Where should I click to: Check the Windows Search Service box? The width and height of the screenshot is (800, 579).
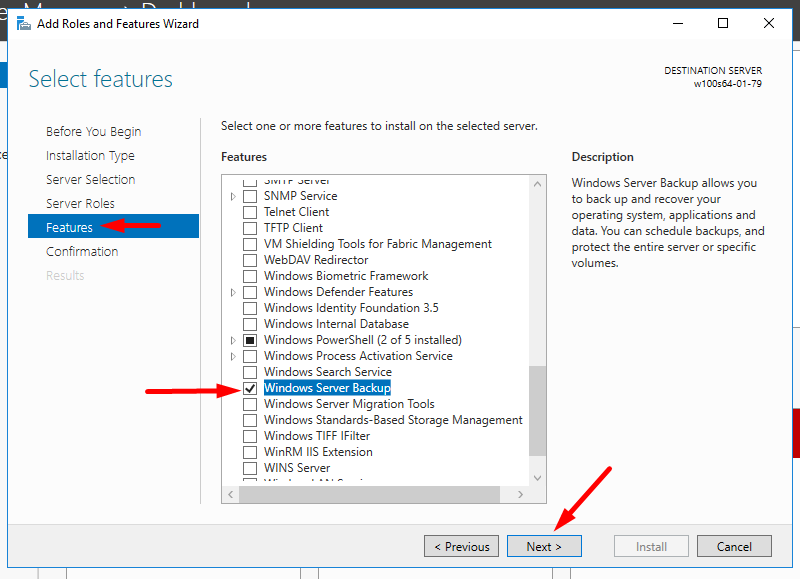pyautogui.click(x=250, y=372)
